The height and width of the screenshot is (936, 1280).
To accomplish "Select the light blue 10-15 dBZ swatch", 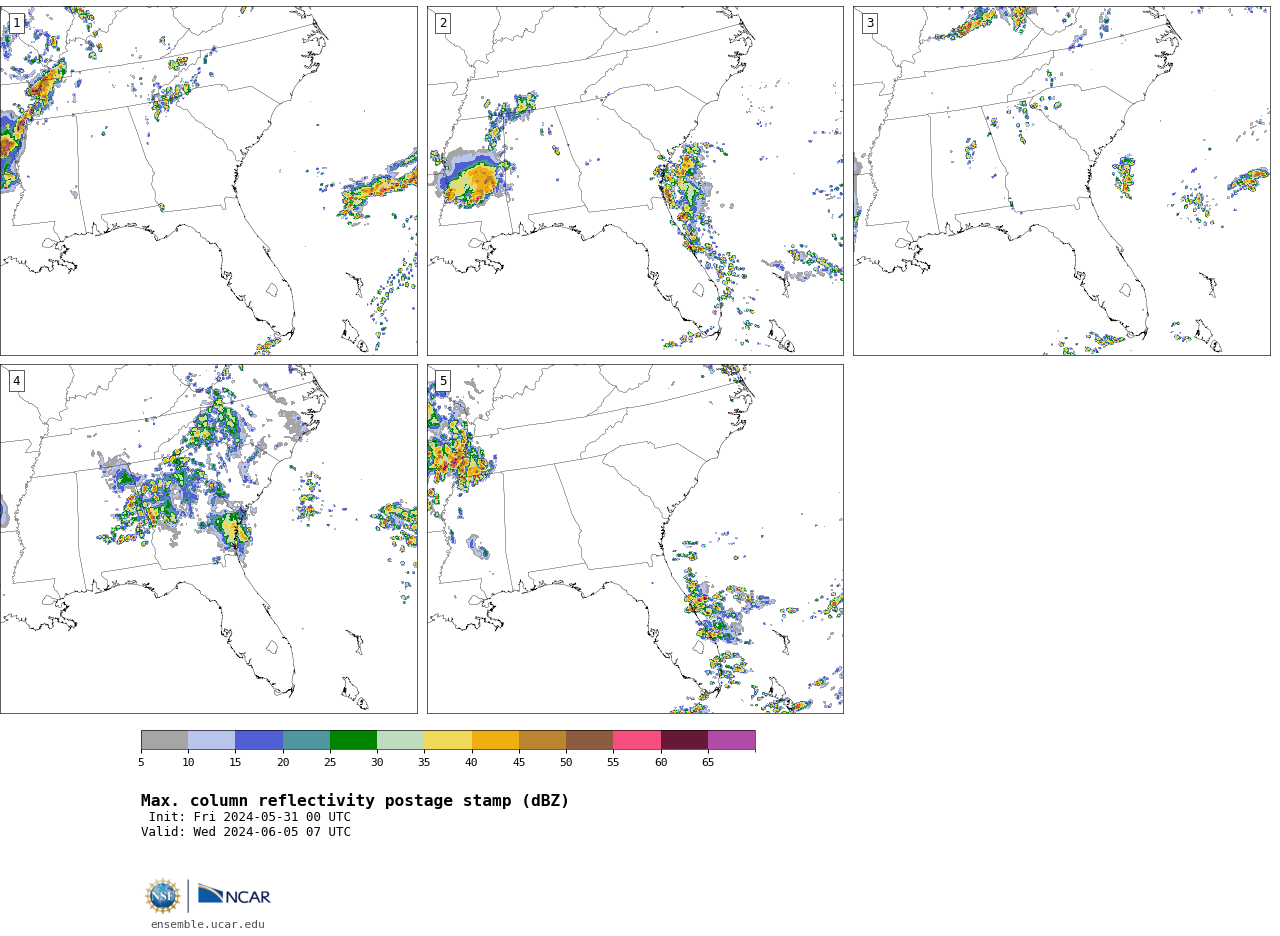I will coord(211,740).
